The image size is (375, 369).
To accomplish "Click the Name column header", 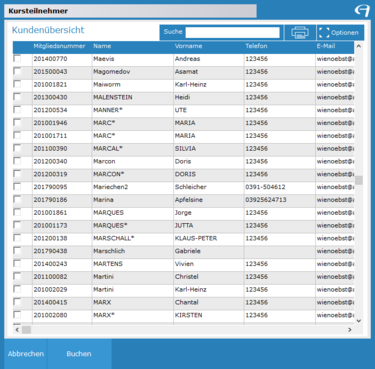I will [x=102, y=46].
